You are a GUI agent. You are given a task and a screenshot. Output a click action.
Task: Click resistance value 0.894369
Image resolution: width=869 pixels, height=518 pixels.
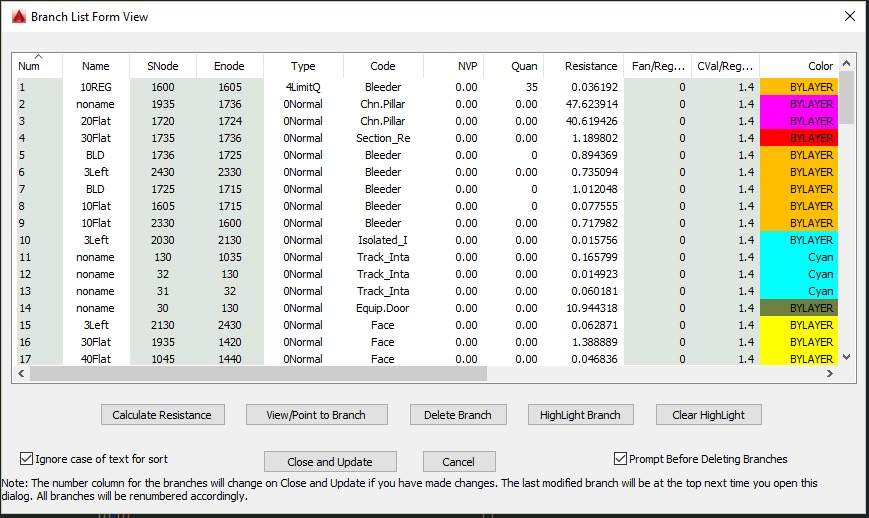pyautogui.click(x=595, y=155)
